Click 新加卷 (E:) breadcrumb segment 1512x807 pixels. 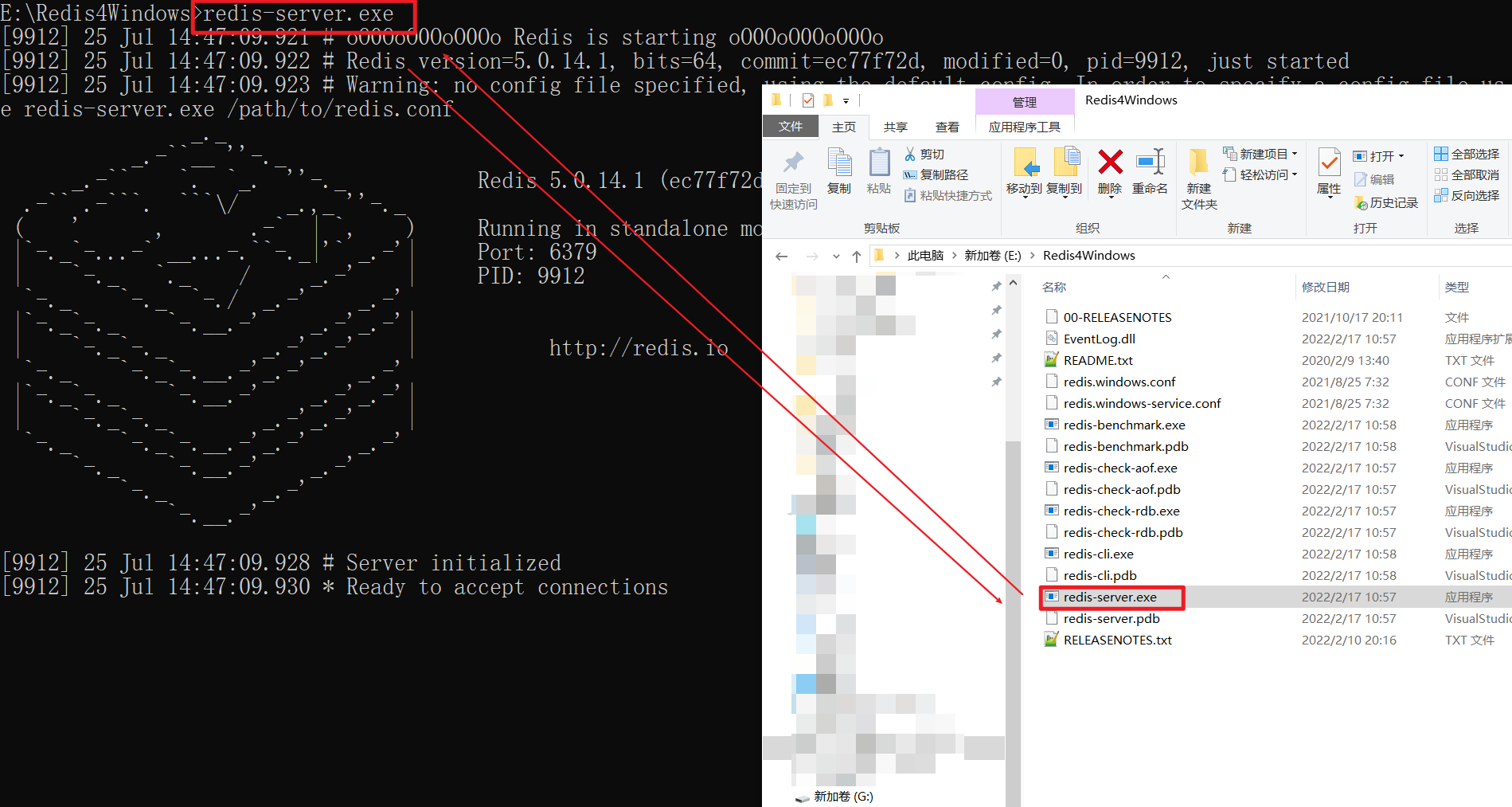(993, 256)
